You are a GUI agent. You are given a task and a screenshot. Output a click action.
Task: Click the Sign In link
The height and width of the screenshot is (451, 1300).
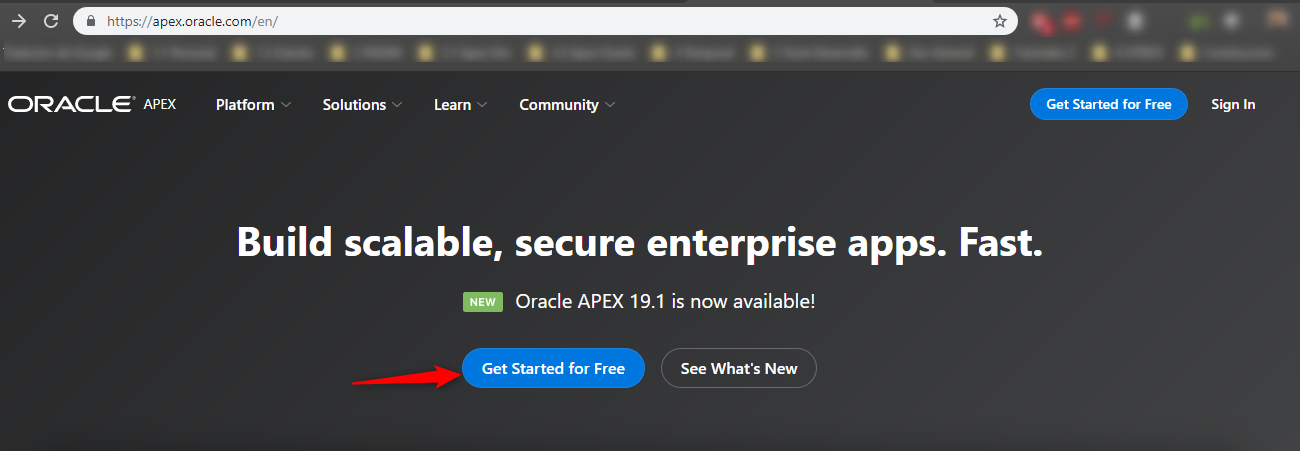click(1233, 104)
